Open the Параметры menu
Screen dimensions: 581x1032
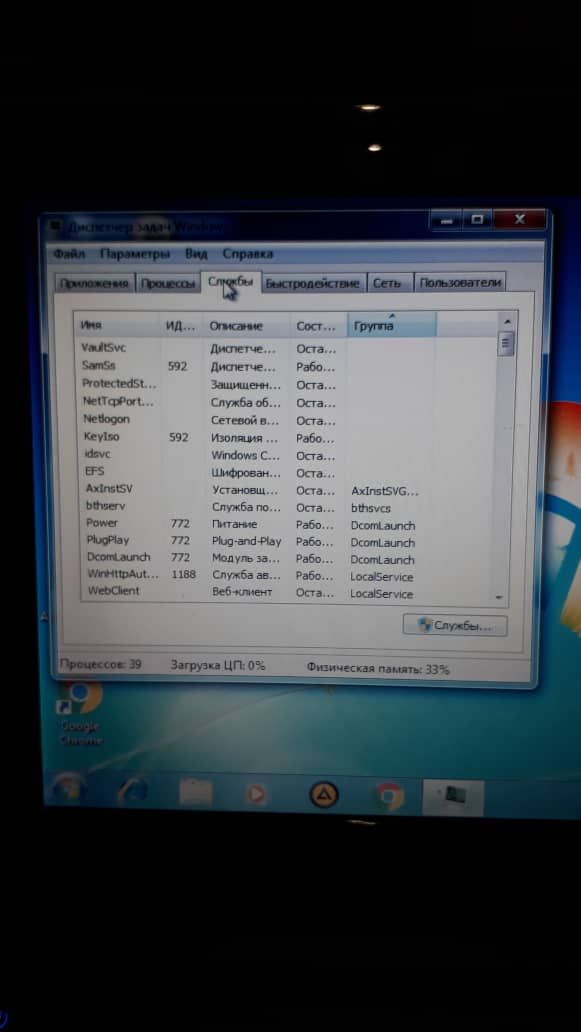[134, 253]
